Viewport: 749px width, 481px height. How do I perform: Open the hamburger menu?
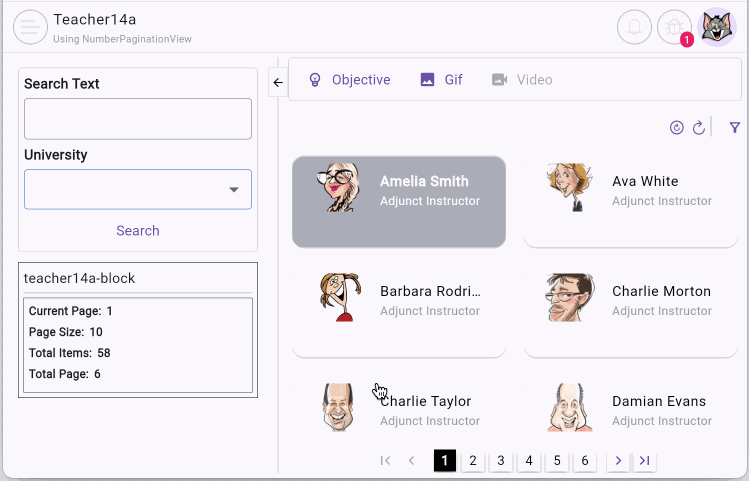[30, 27]
